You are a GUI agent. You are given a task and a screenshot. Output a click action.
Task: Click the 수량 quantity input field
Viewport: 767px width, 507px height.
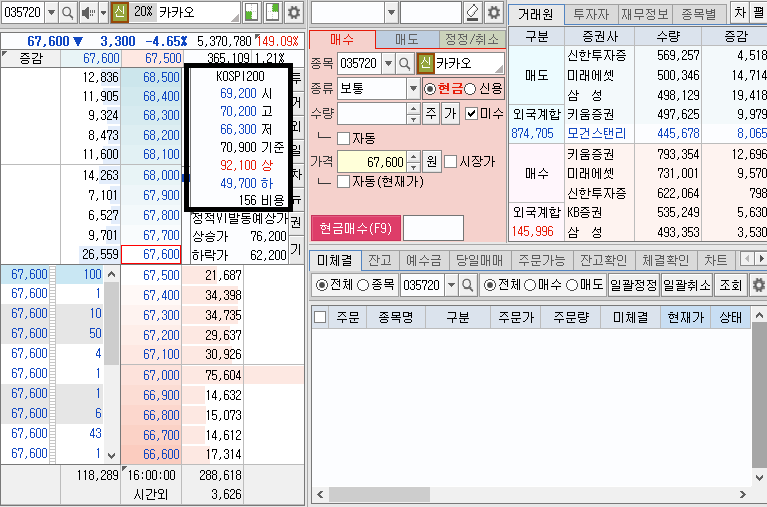point(372,114)
